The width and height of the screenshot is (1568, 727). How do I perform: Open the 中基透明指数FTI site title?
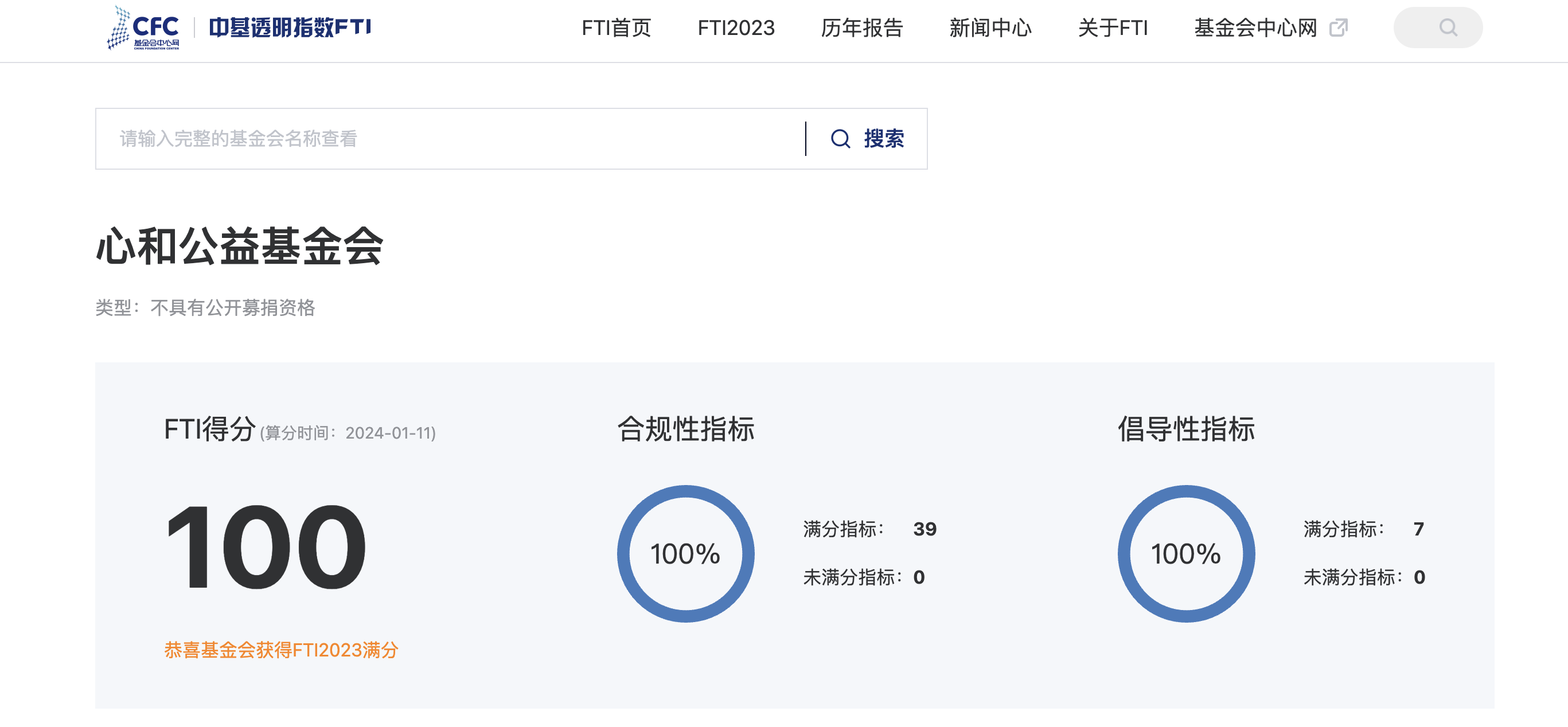[290, 28]
